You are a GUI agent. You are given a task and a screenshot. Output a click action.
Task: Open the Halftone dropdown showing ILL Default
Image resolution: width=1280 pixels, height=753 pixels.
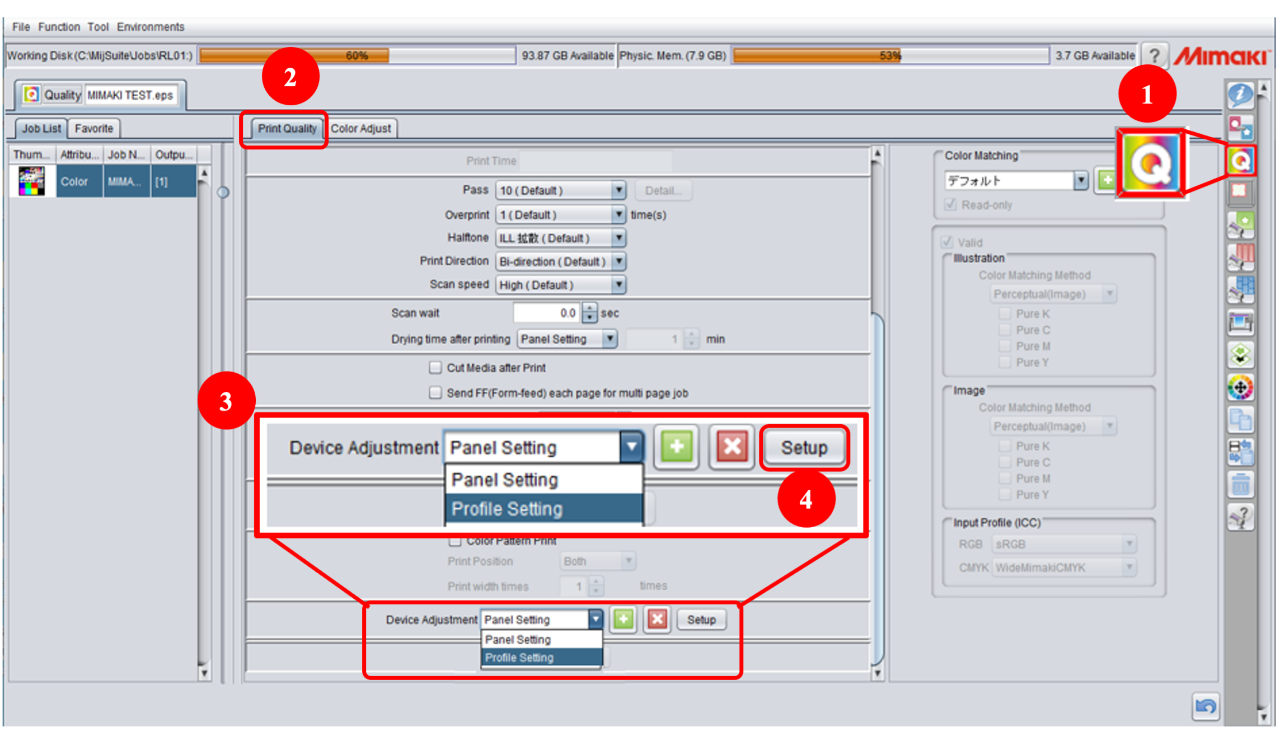pos(618,237)
